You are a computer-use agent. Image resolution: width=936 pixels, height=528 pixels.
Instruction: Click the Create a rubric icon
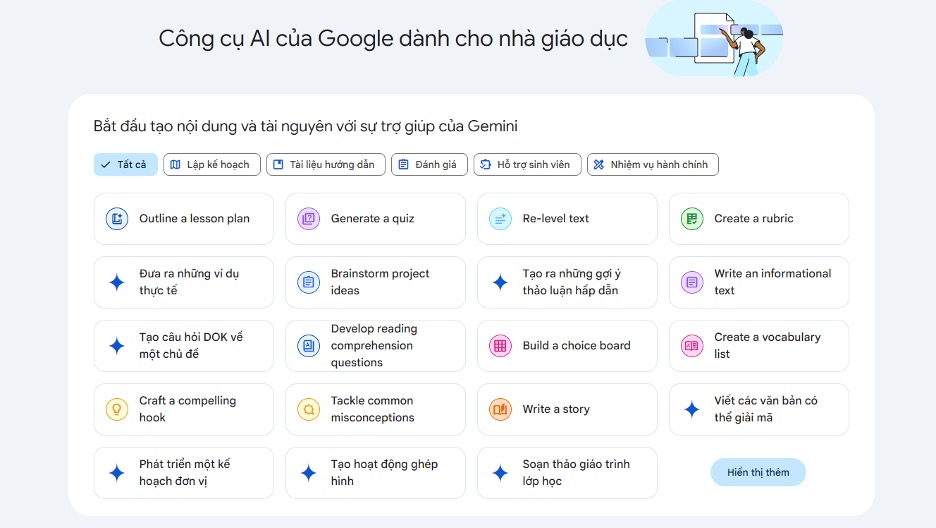pyautogui.click(x=692, y=219)
